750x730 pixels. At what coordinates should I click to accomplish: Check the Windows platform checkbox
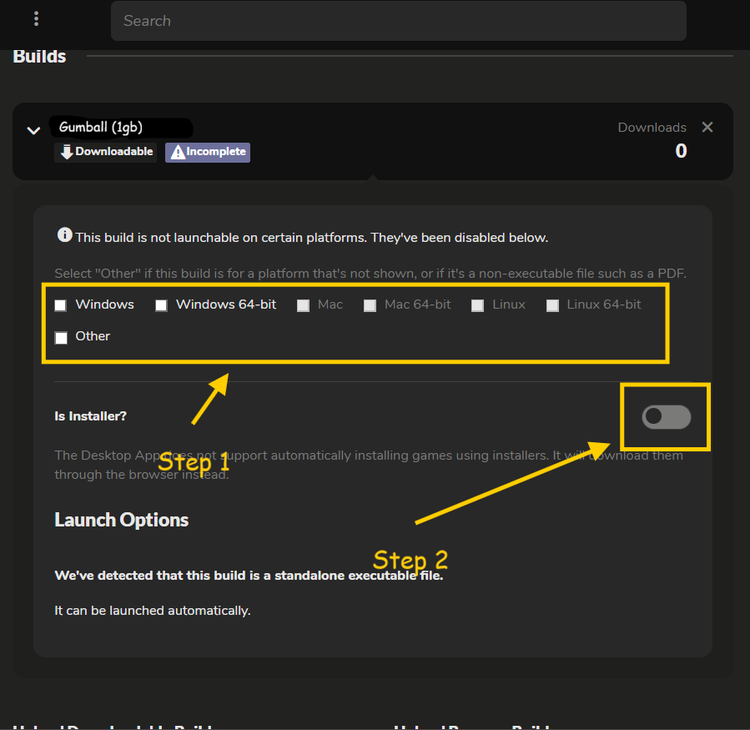coord(60,305)
